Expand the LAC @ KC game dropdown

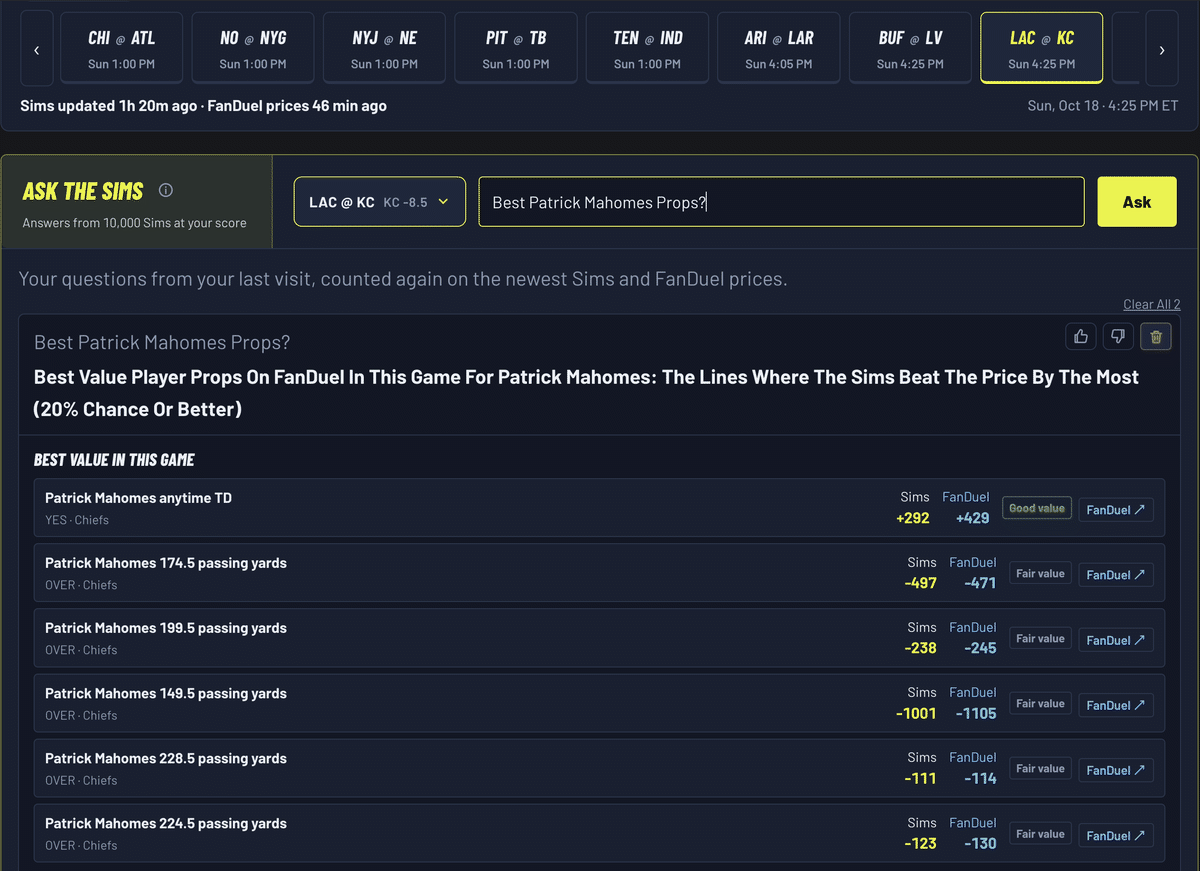(x=380, y=202)
